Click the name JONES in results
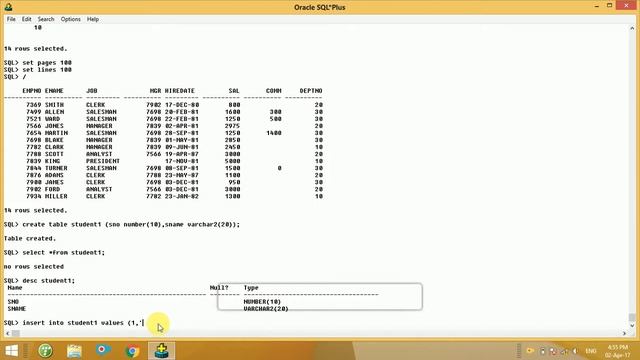The image size is (640, 360). pos(54,126)
